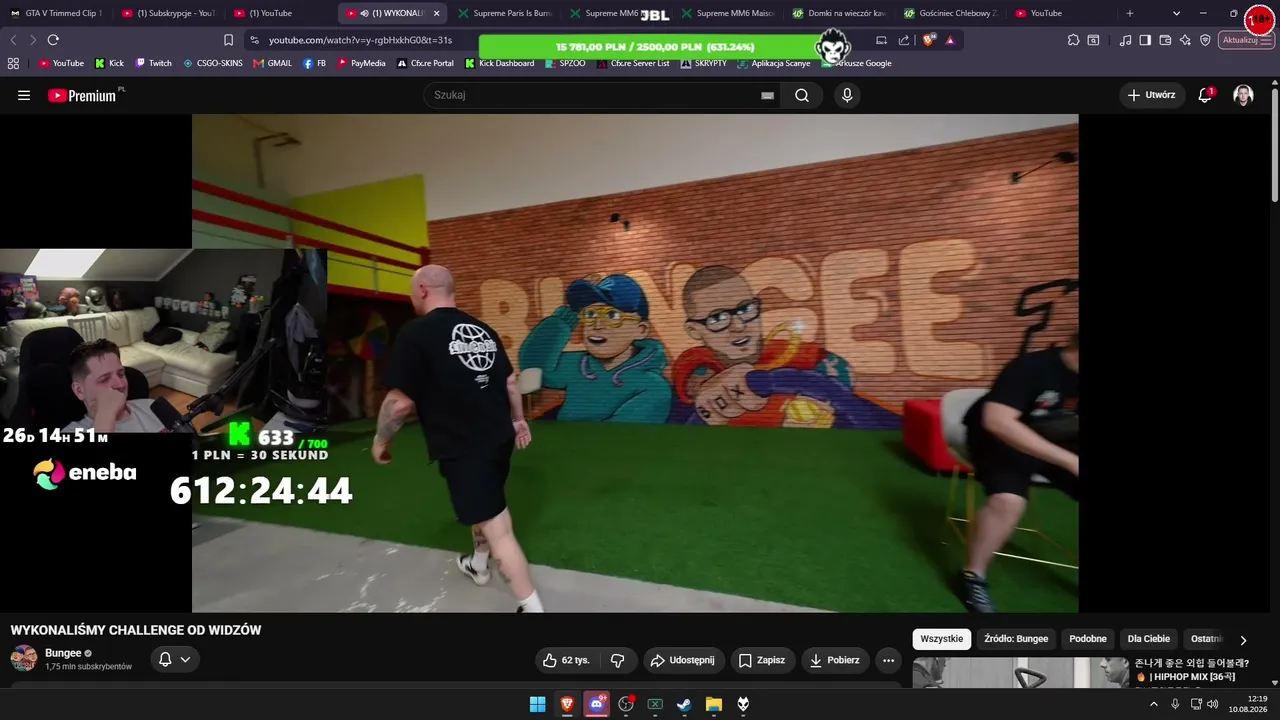The width and height of the screenshot is (1280, 720).
Task: Open the GMAIL bookmark
Action: [272, 63]
